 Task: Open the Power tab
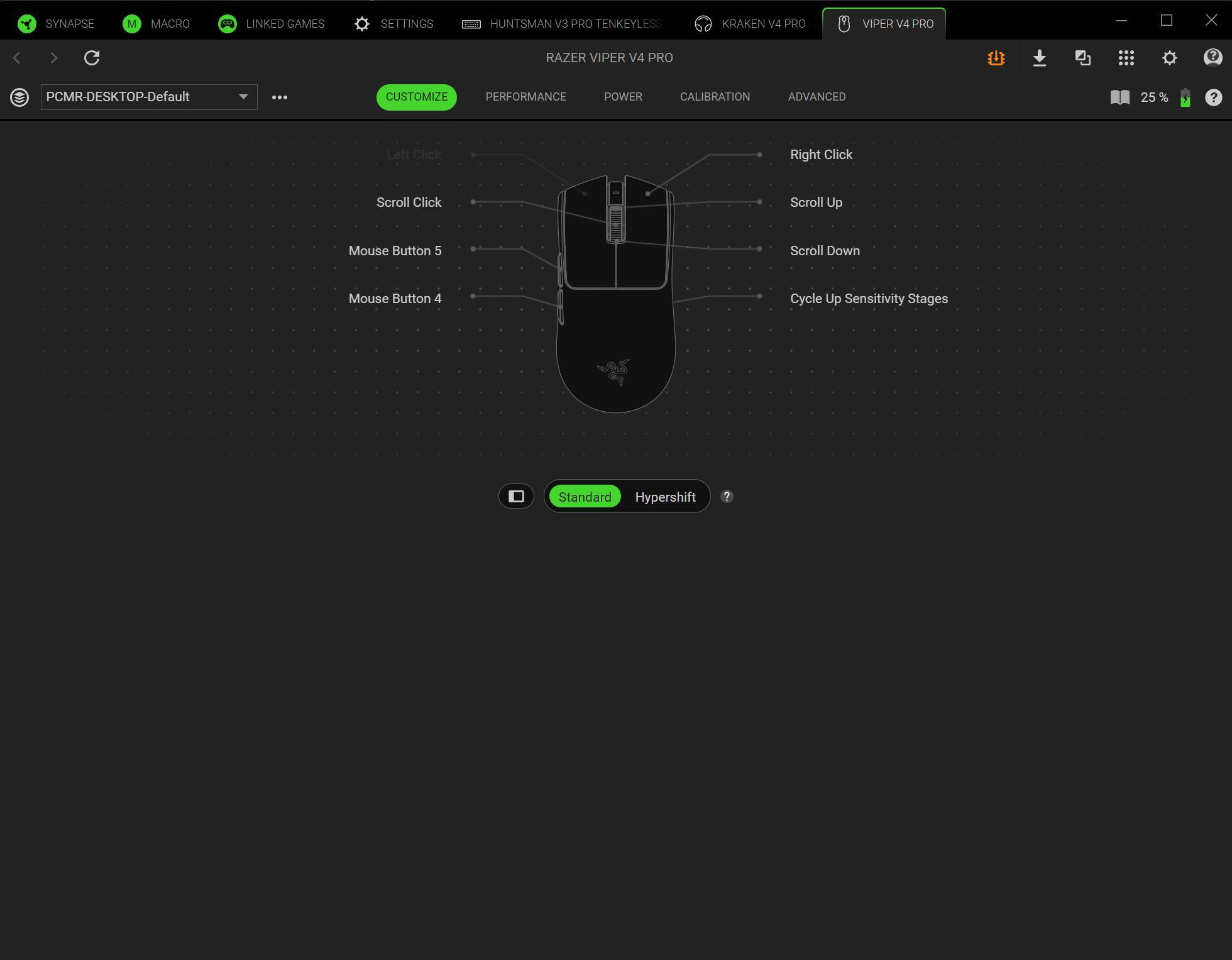click(623, 97)
